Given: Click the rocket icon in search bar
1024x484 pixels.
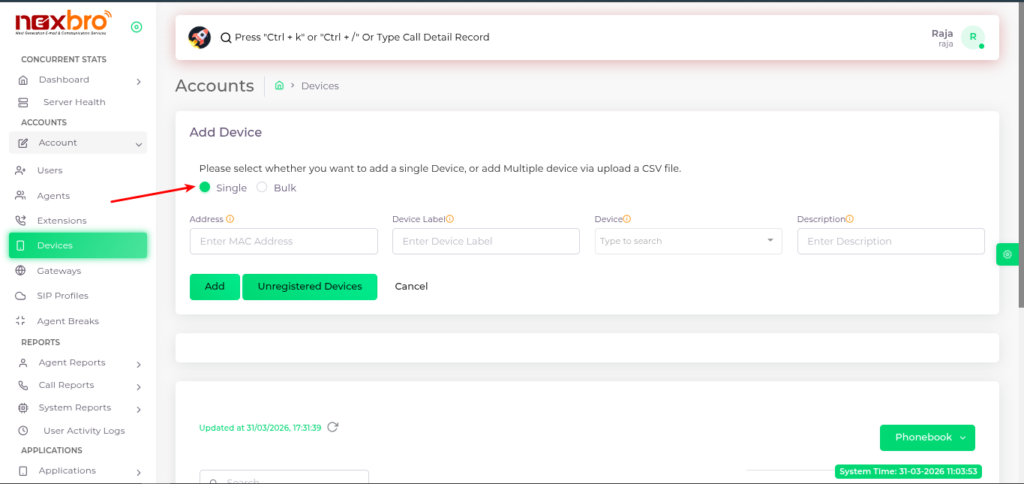Looking at the screenshot, I should (199, 37).
